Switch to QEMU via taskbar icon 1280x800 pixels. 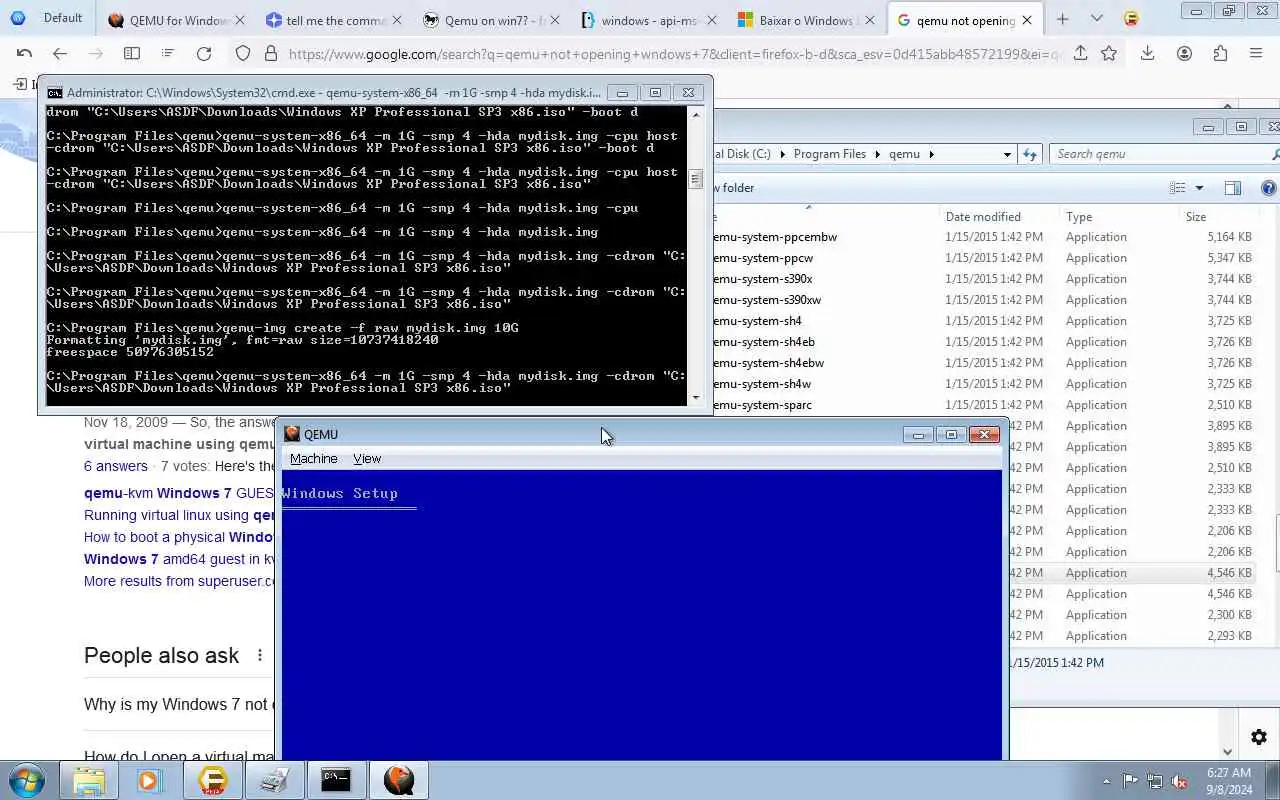click(398, 781)
